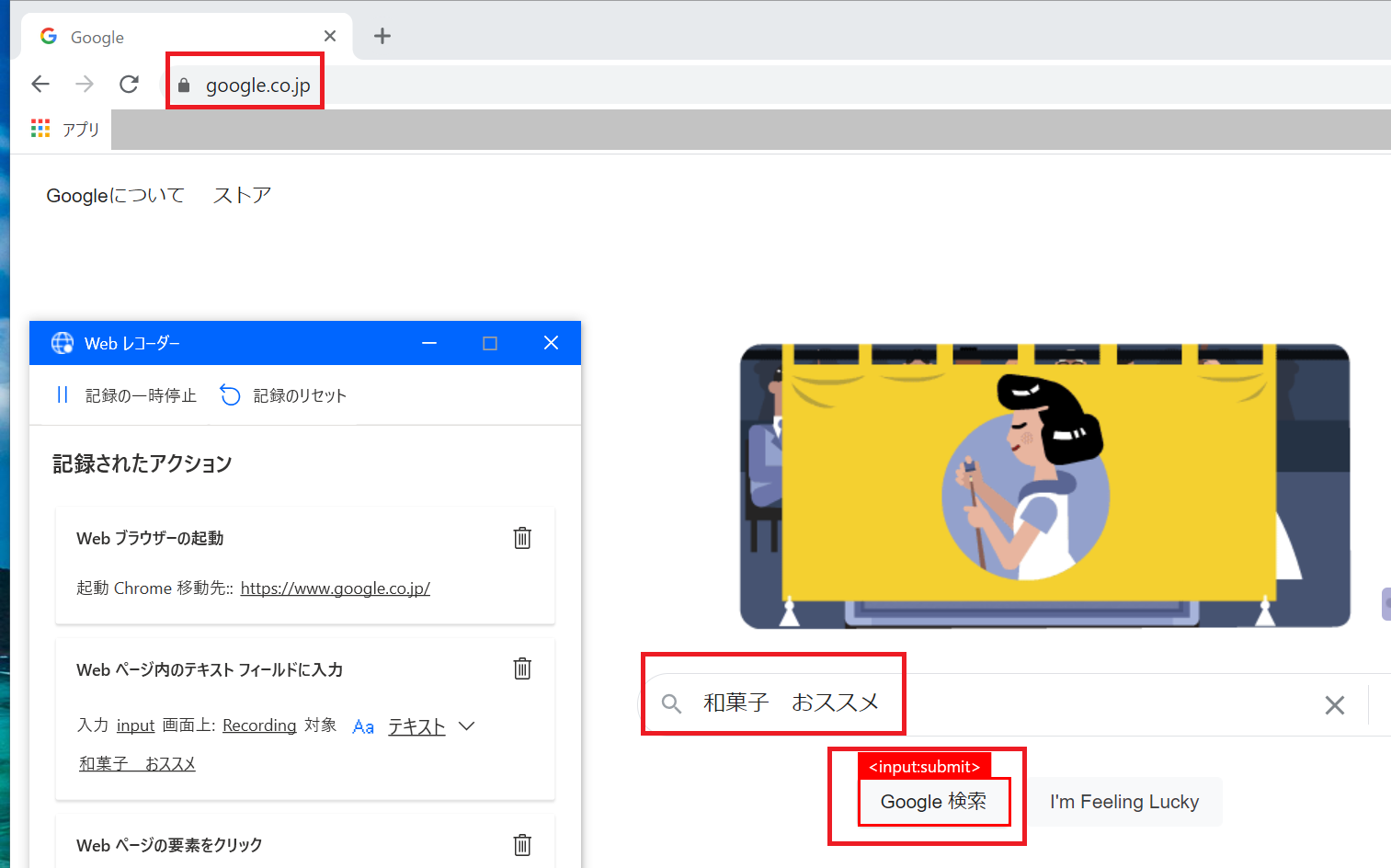Click the Web ブラウザーの起動 action title
The width and height of the screenshot is (1391, 868).
pos(150,539)
